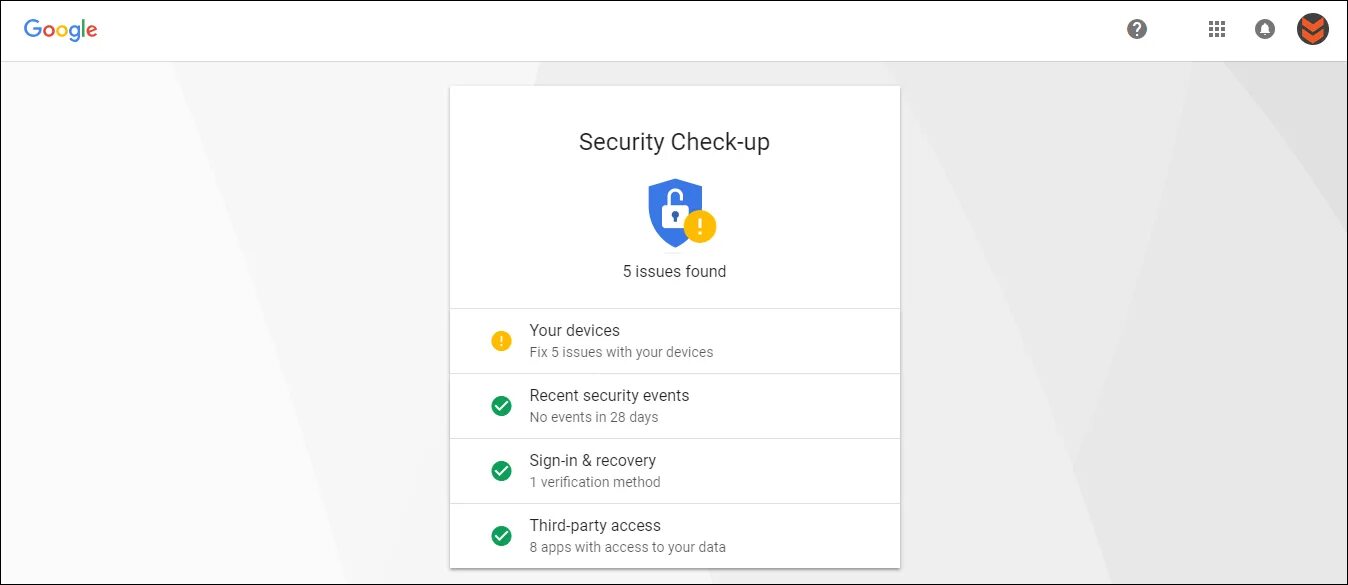Click the yellow warning badge on shield

(x=700, y=226)
